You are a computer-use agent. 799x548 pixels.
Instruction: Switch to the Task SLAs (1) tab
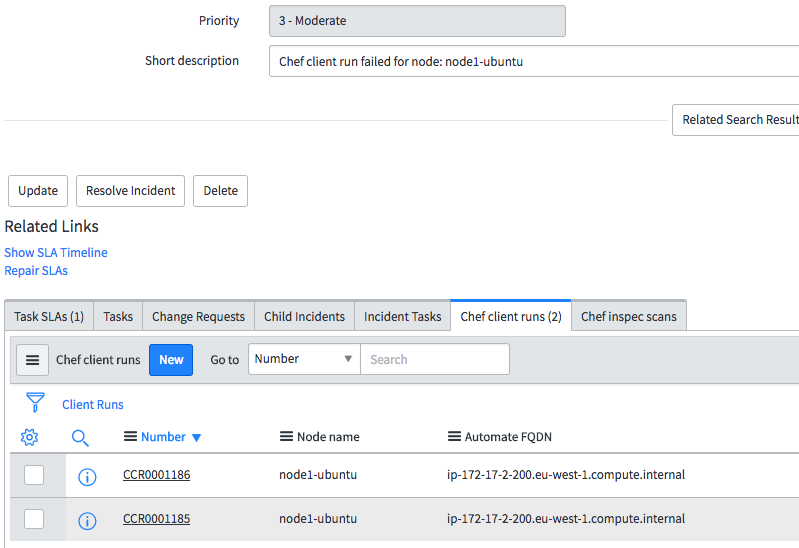point(49,317)
